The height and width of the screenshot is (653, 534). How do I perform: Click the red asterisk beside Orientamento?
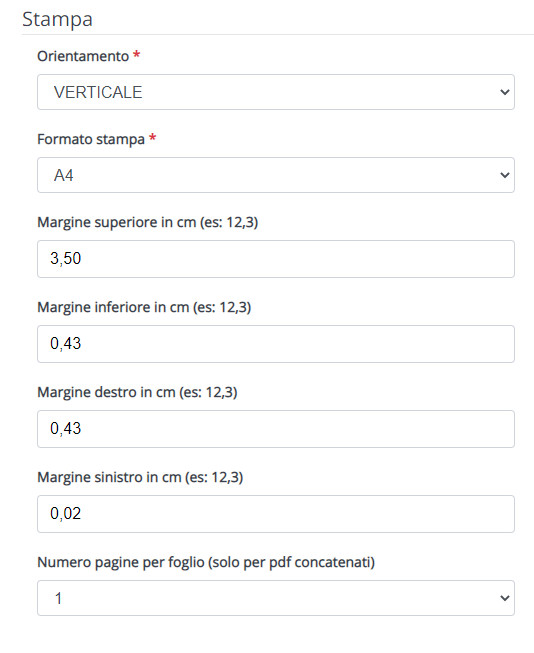[x=137, y=54]
